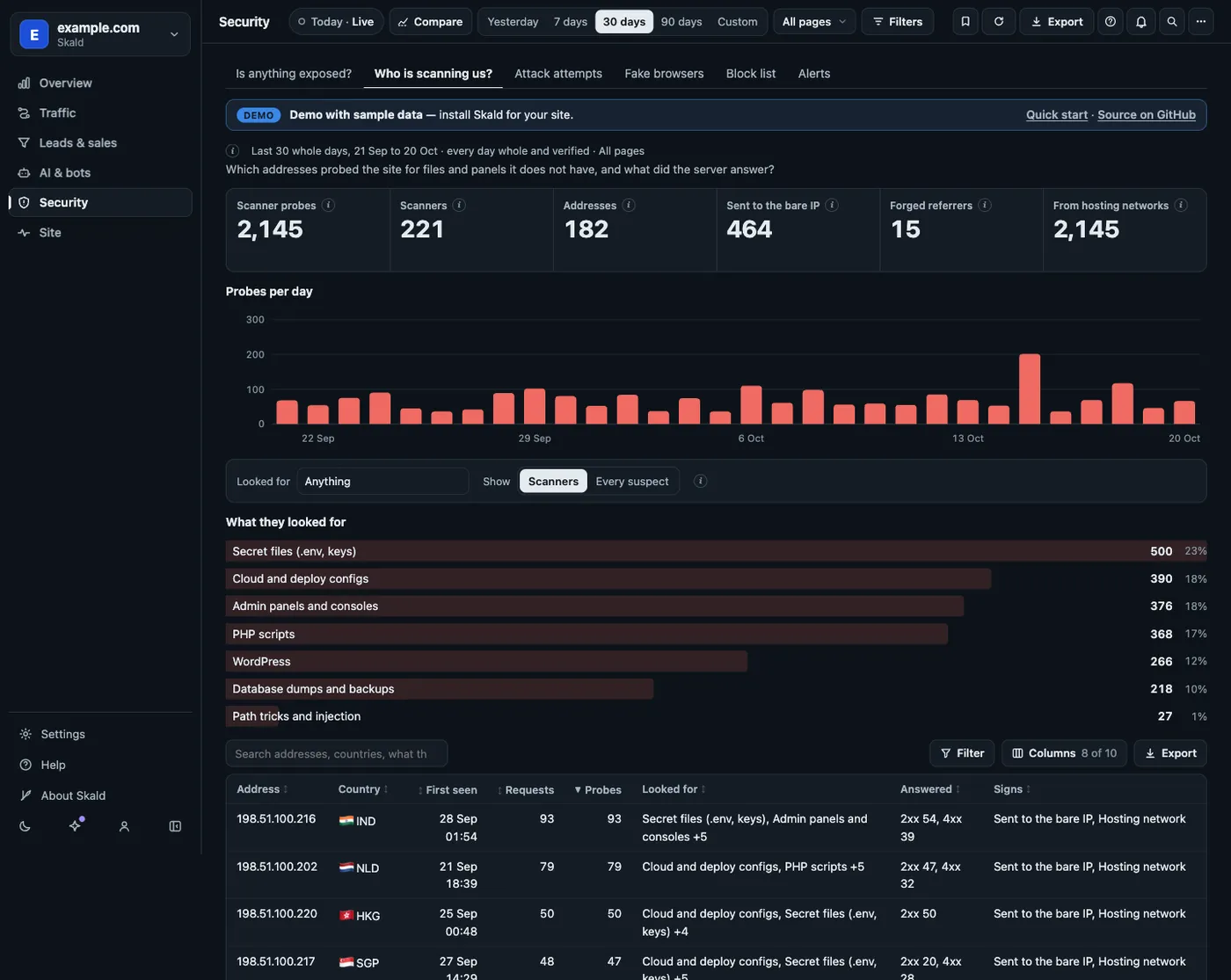Select the Yesterday range

click(x=513, y=21)
